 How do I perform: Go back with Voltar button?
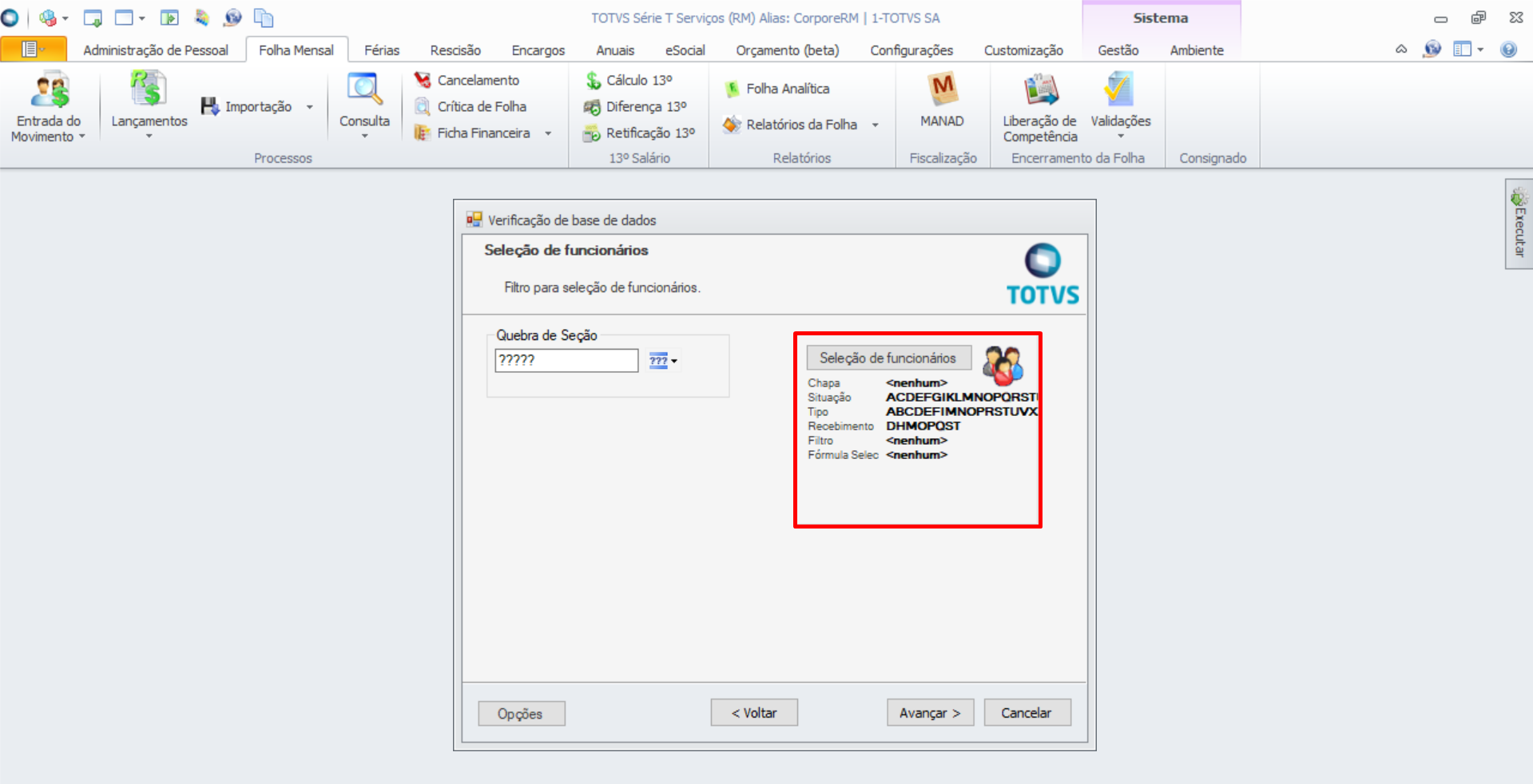tap(754, 713)
